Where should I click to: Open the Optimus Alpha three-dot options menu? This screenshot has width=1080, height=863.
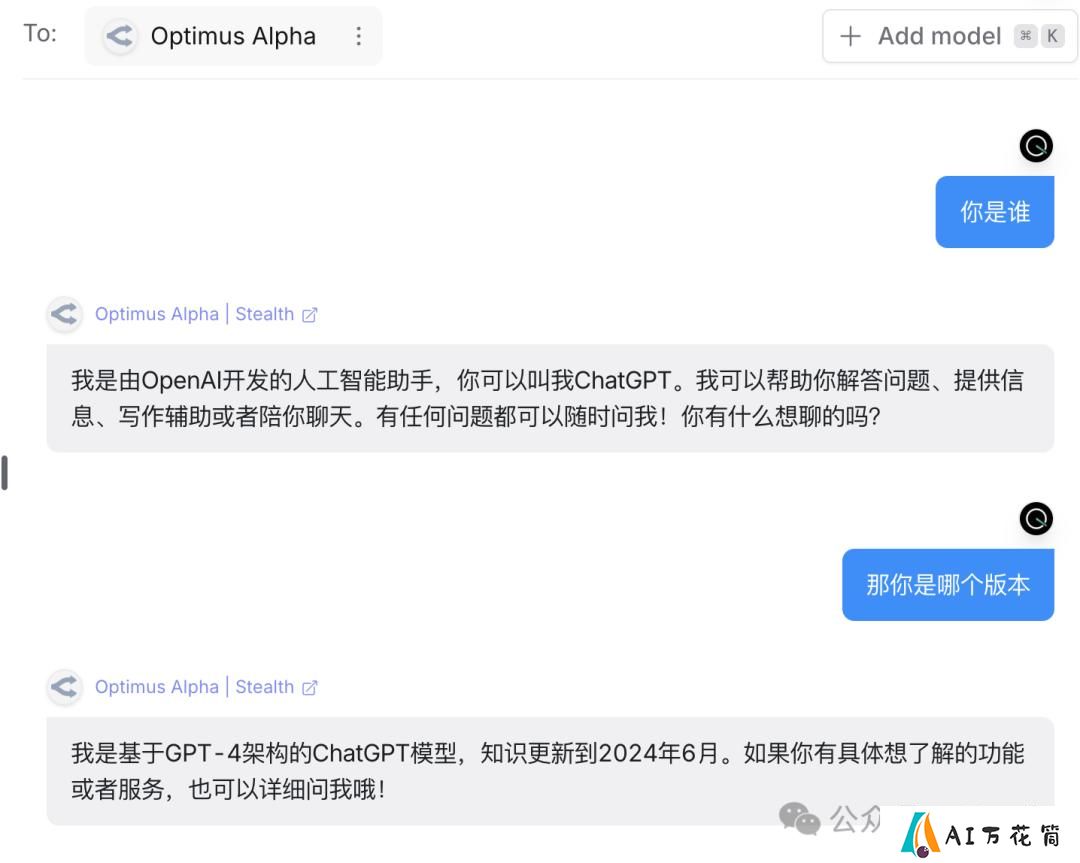pyautogui.click(x=358, y=36)
